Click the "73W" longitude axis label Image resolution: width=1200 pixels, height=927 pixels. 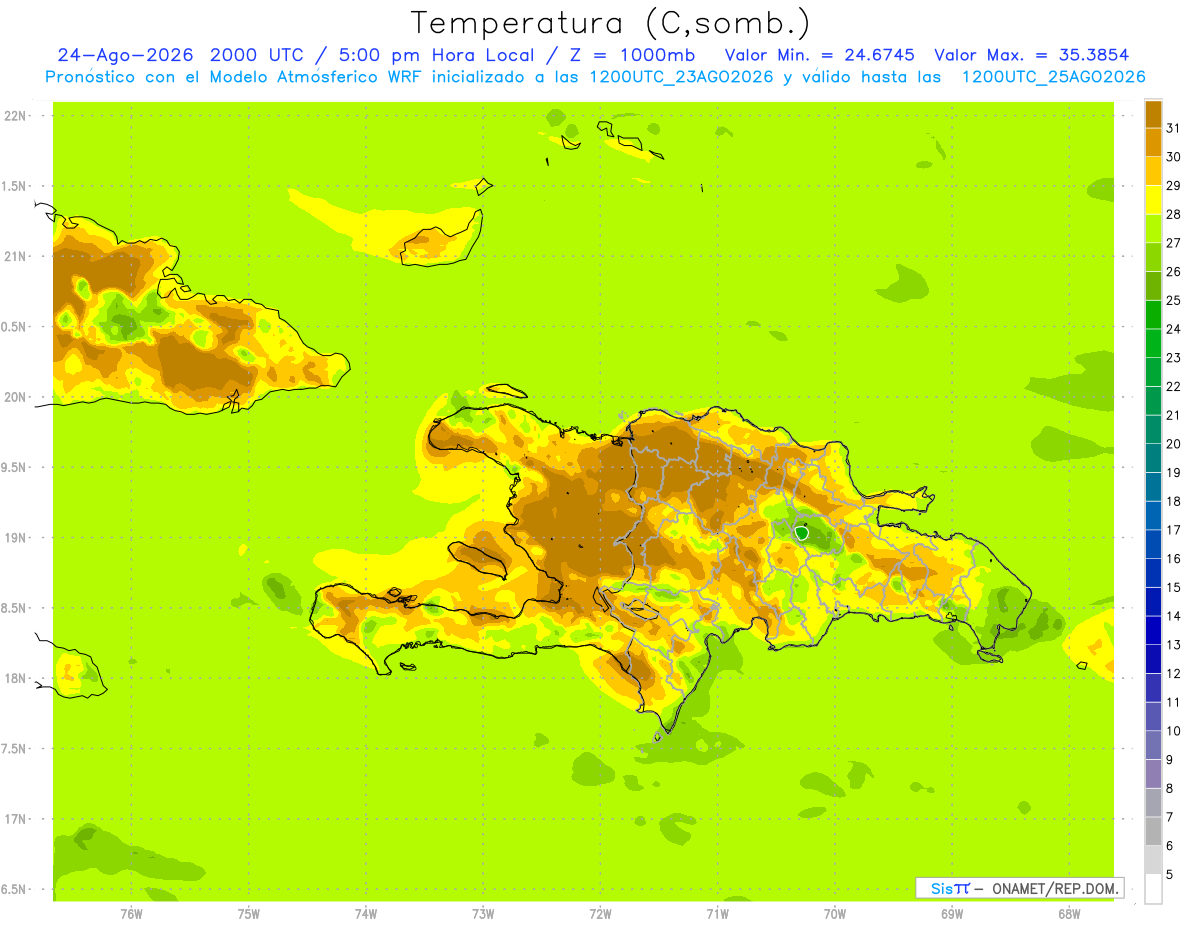483,914
